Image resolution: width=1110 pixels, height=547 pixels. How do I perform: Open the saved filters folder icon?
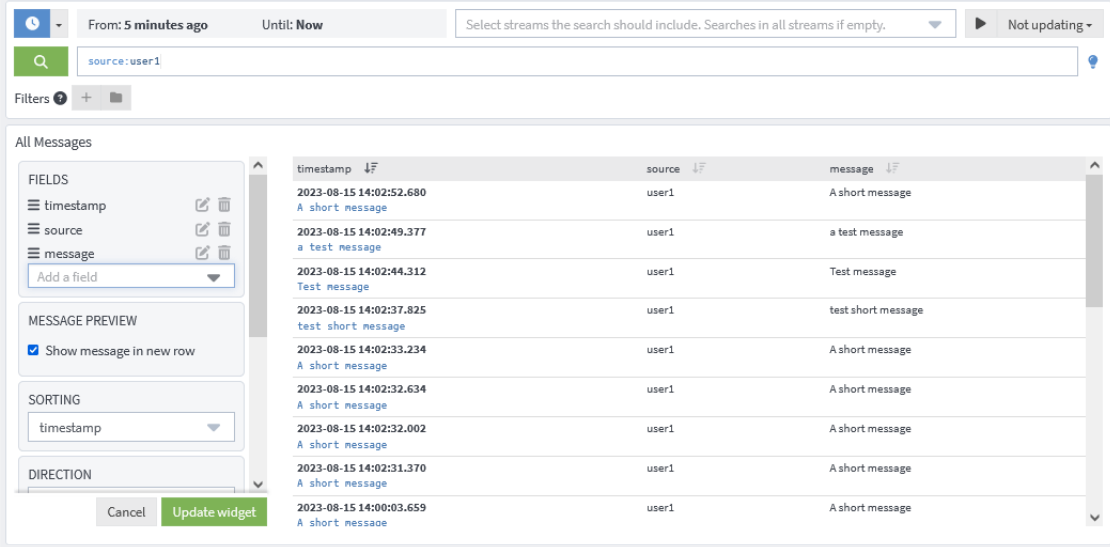tap(116, 98)
